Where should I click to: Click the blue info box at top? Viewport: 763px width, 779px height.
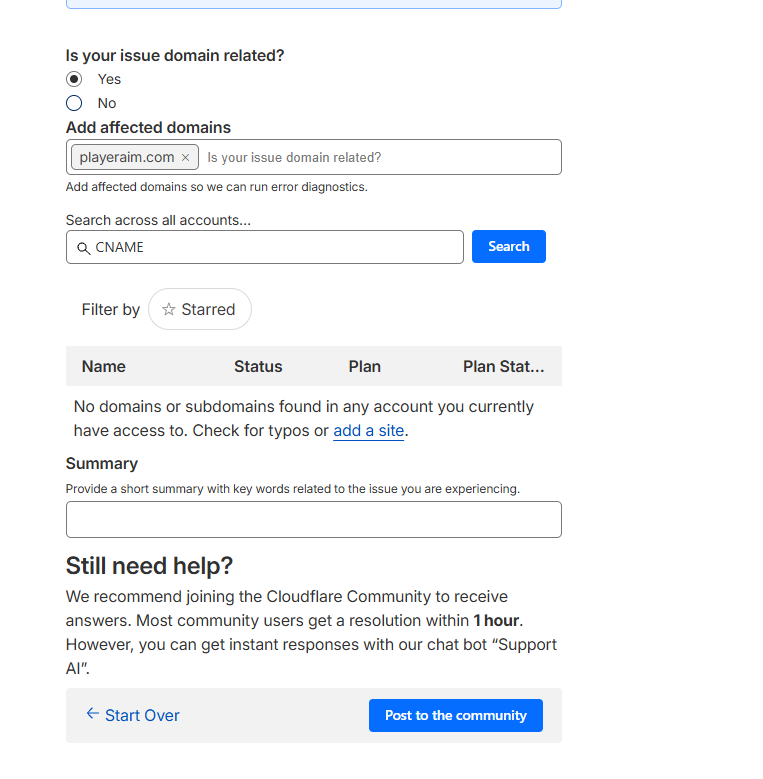tap(313, 4)
